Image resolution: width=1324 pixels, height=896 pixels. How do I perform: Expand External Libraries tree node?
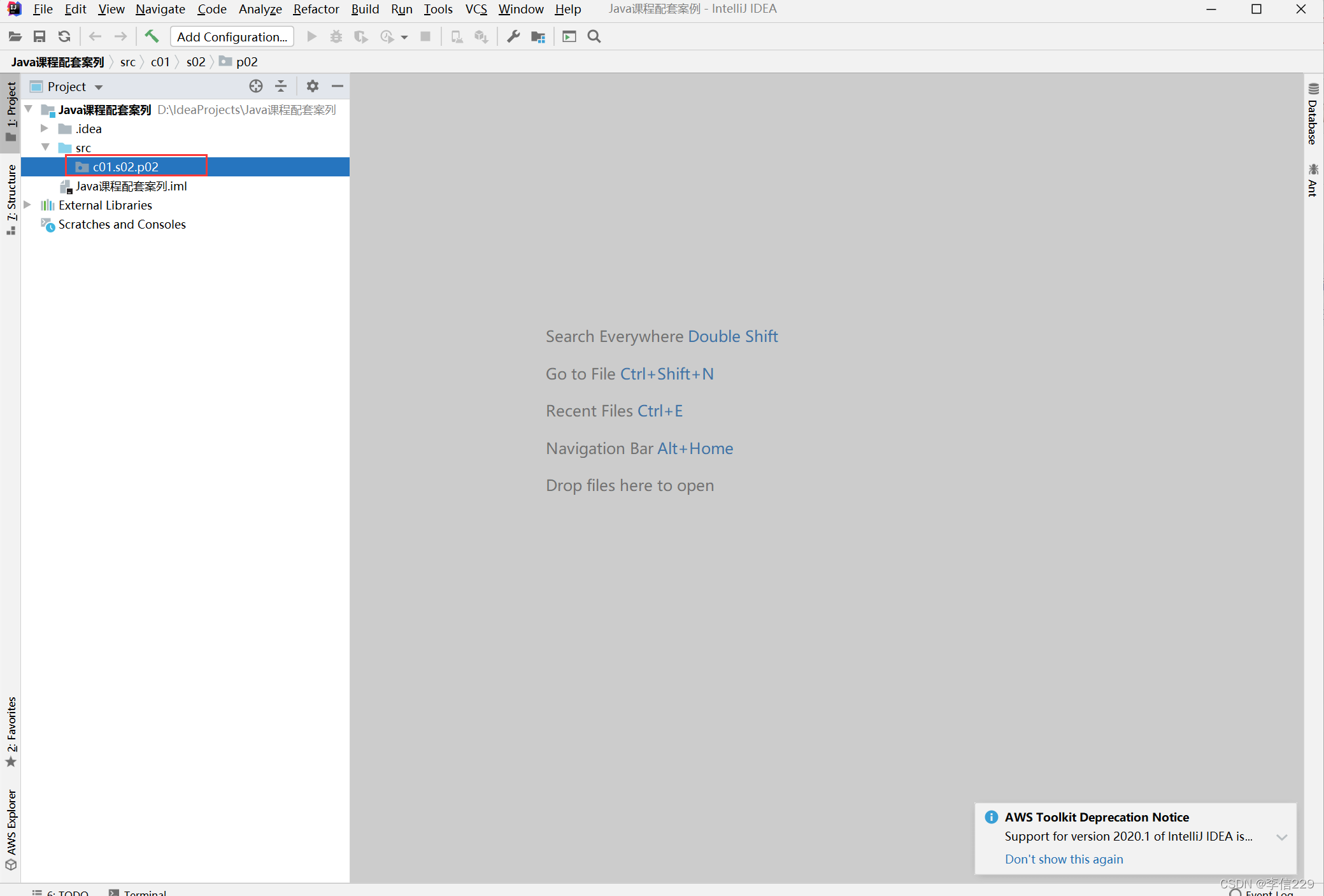(x=27, y=205)
